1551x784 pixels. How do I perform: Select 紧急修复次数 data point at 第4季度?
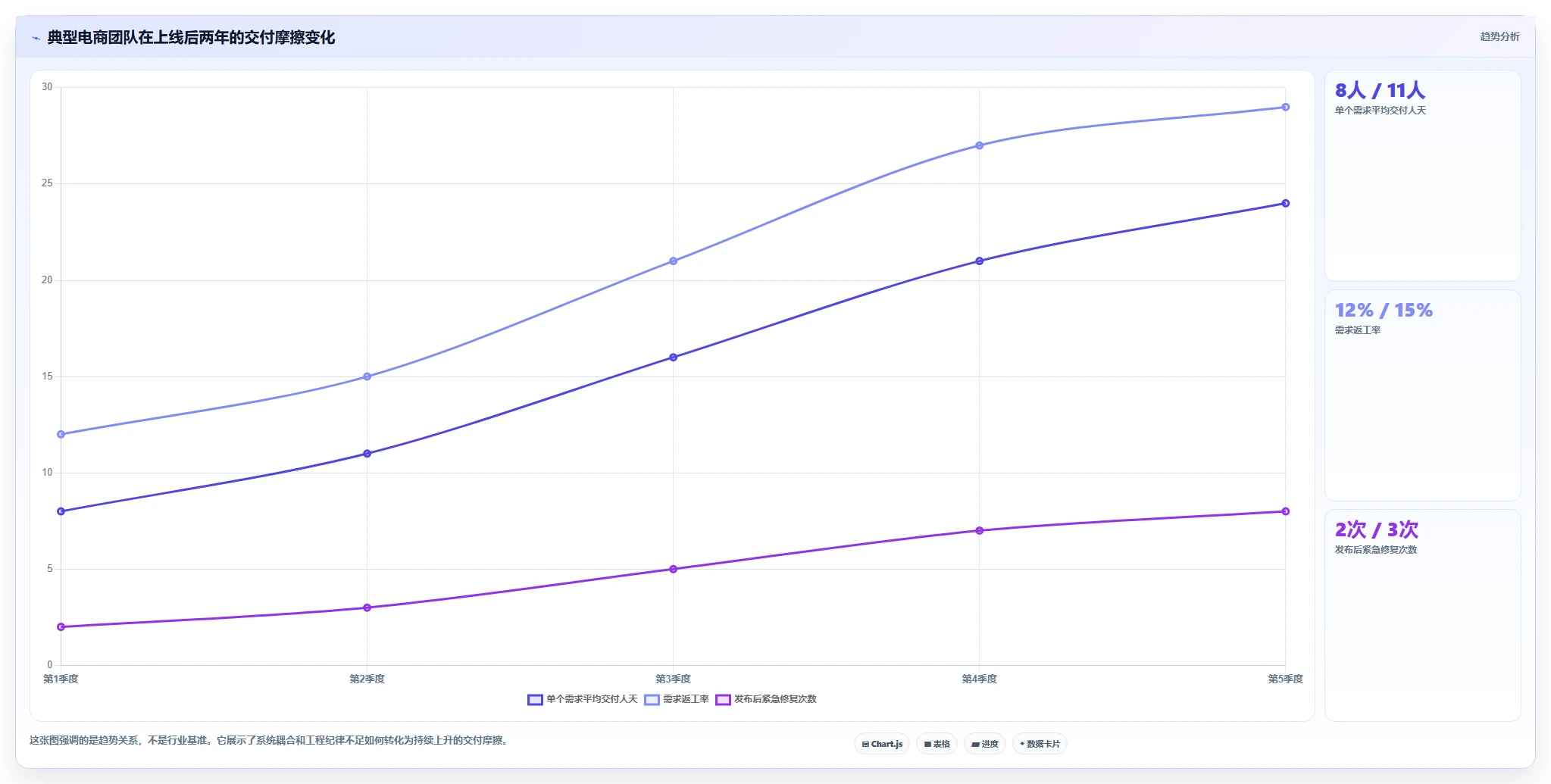979,530
